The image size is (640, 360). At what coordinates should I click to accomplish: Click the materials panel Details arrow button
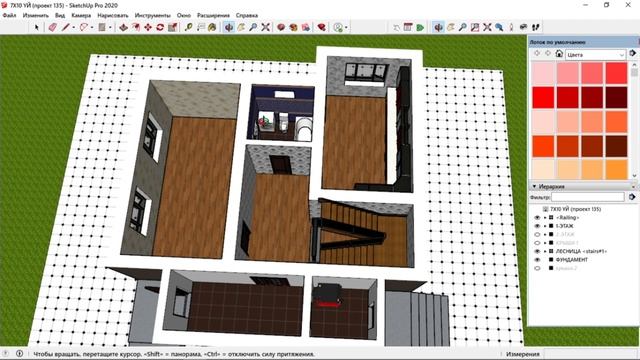632,53
